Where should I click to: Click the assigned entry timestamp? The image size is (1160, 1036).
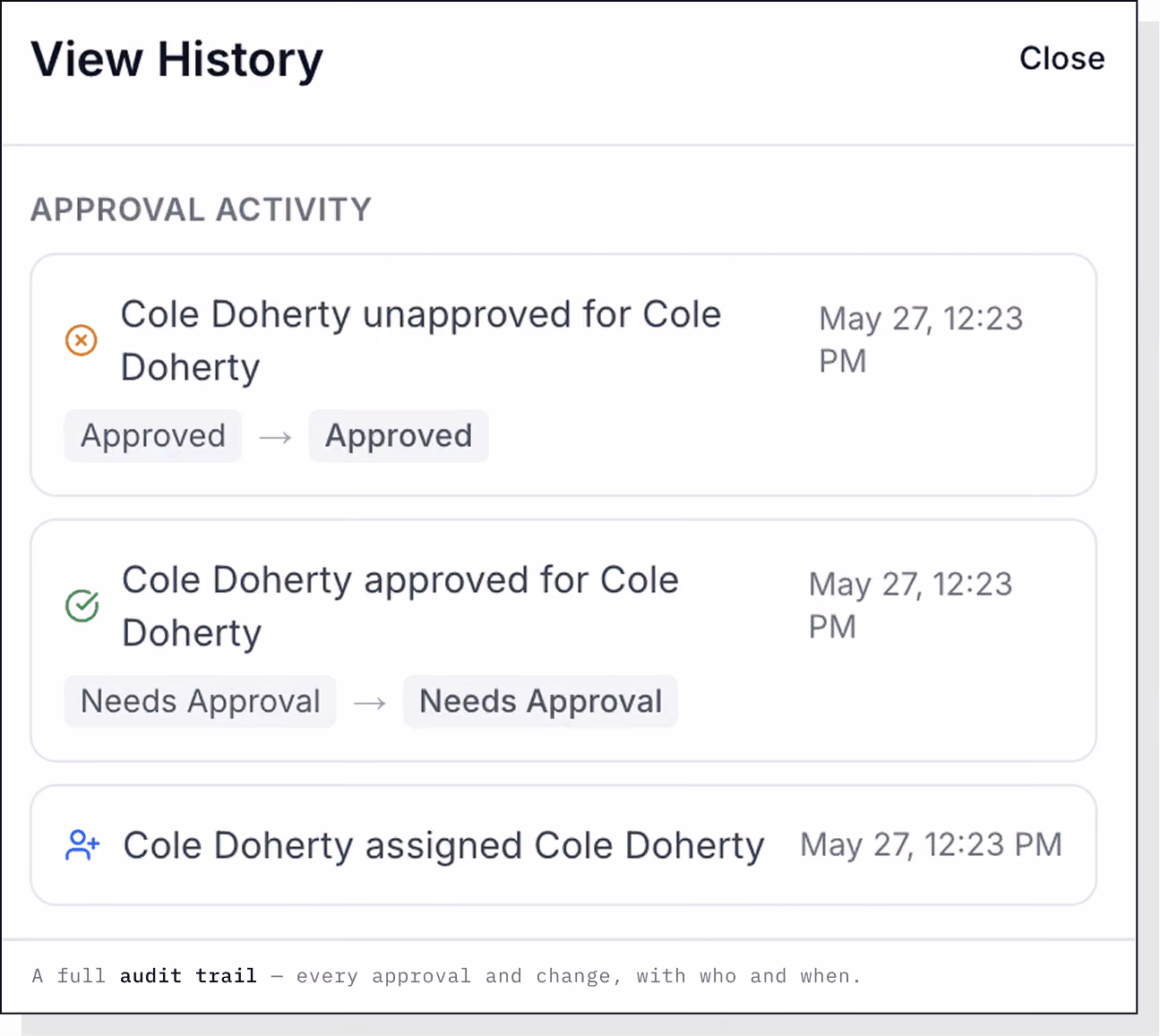coord(931,844)
